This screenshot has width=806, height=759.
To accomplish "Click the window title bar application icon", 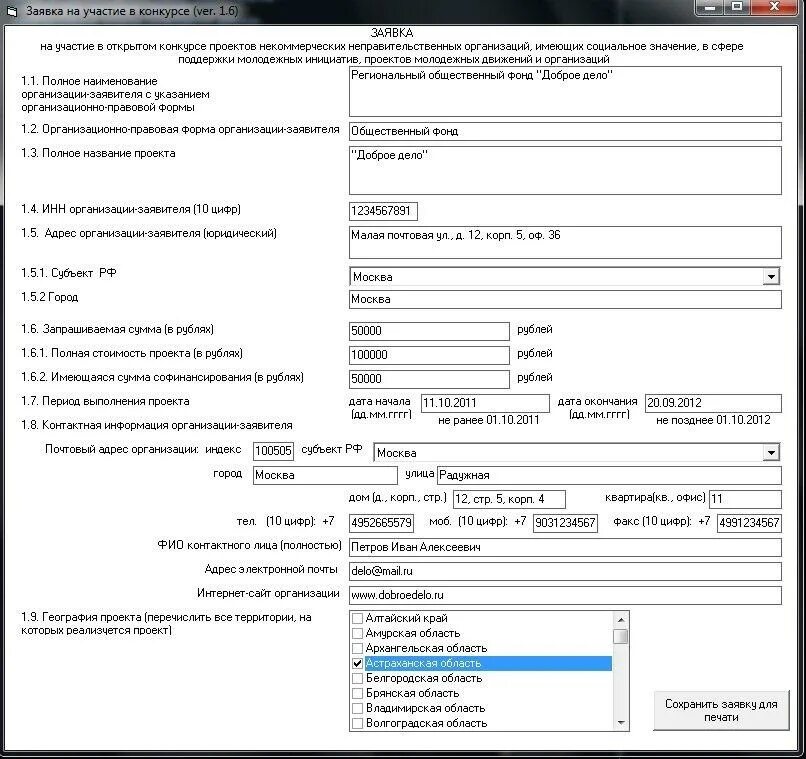I will click(x=12, y=11).
